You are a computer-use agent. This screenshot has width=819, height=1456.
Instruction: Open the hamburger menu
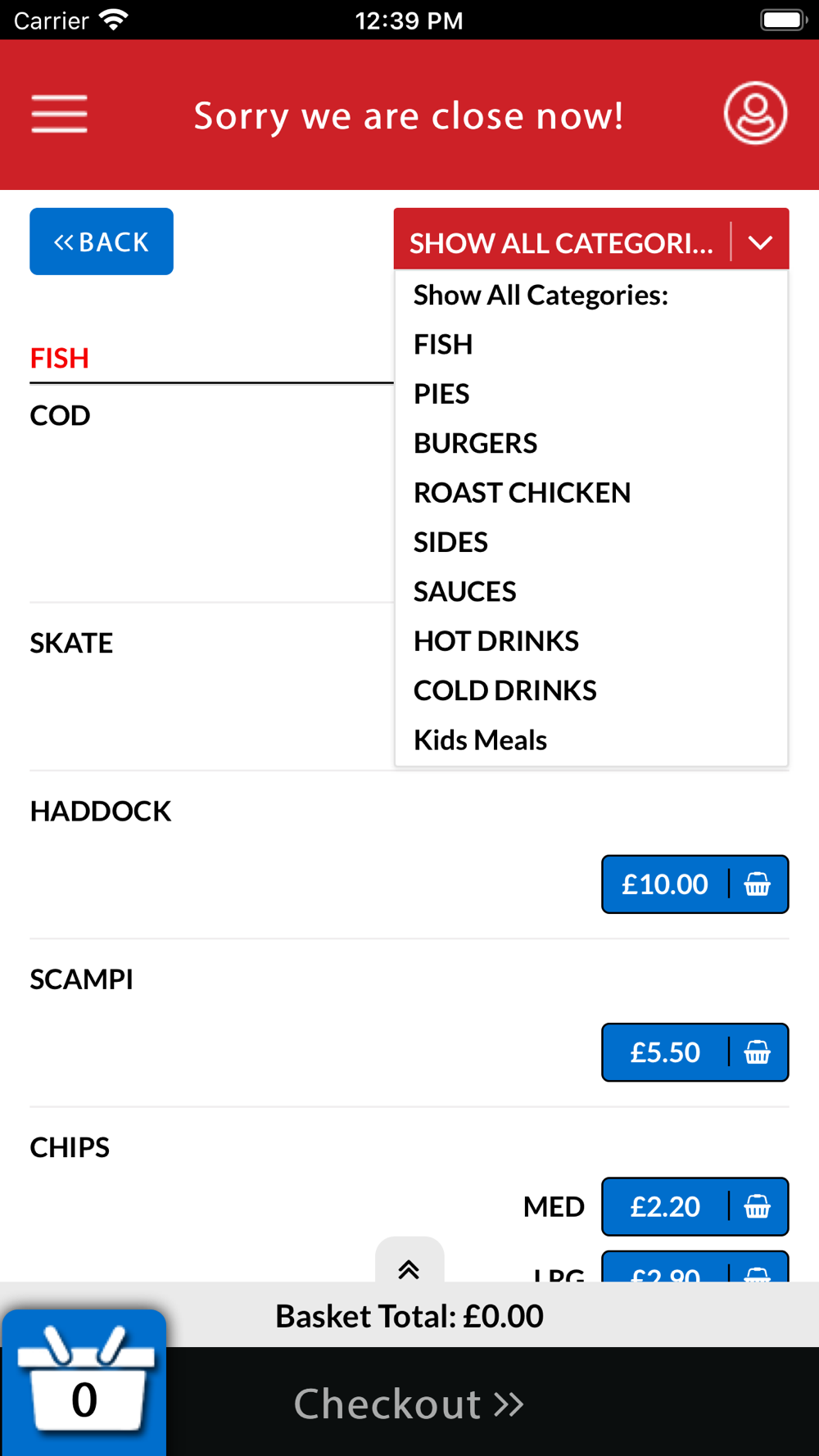(59, 114)
